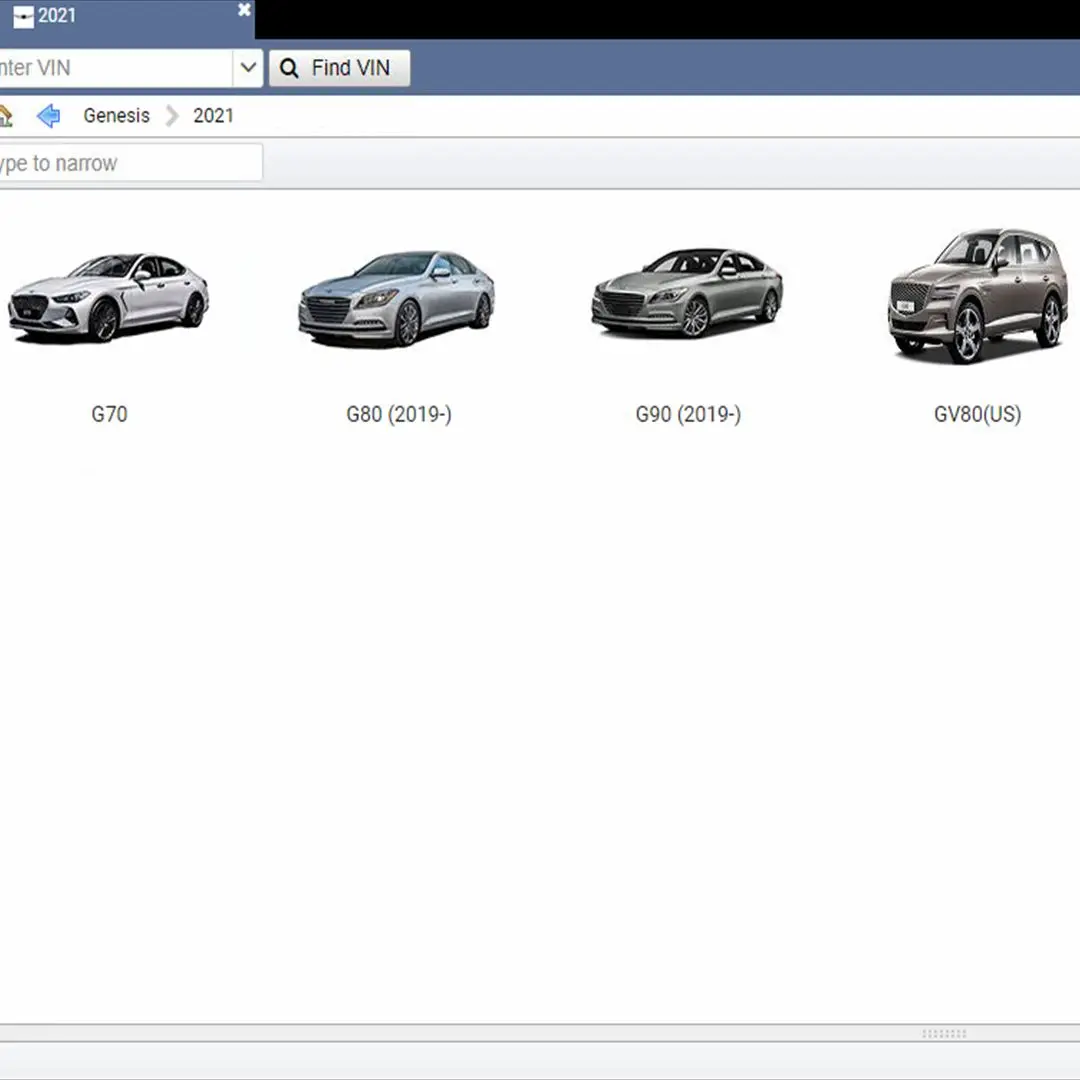Select the G70 model label
The width and height of the screenshot is (1080, 1080).
[x=110, y=414]
